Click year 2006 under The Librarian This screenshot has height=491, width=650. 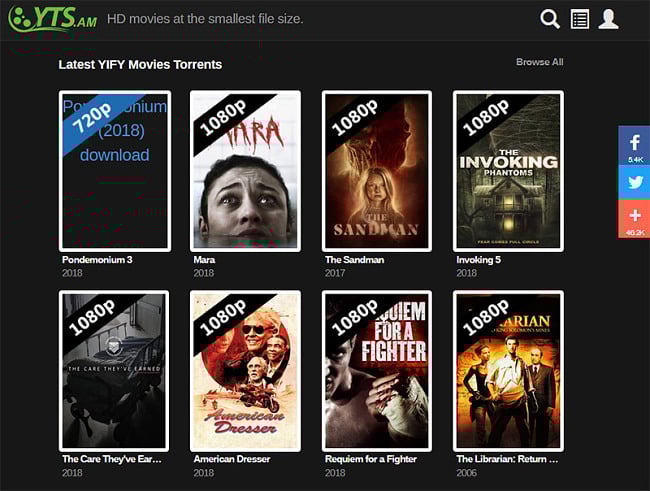click(x=466, y=473)
